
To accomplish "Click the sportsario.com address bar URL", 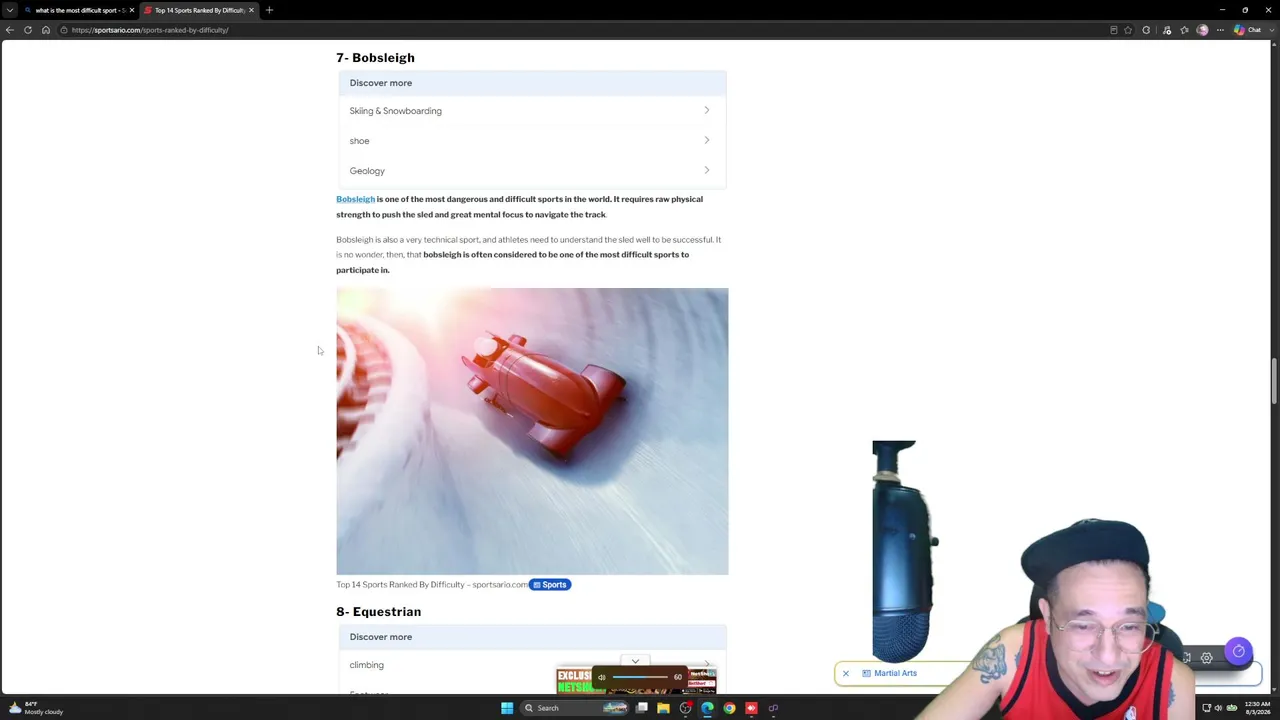I will (x=150, y=30).
